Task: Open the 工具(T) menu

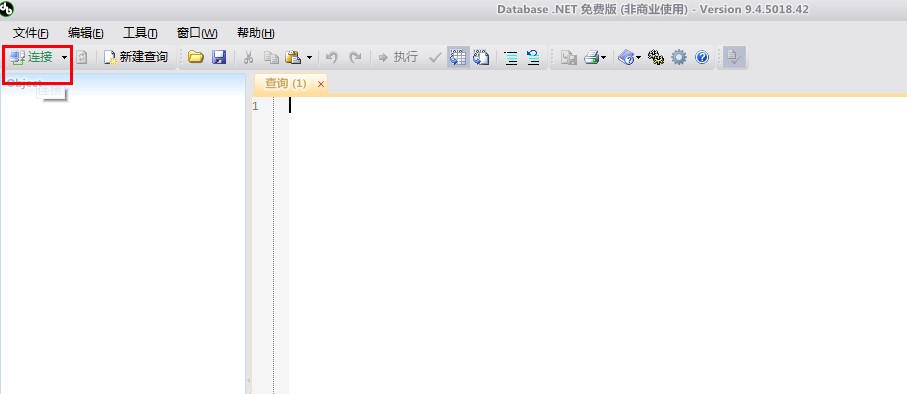Action: 140,33
